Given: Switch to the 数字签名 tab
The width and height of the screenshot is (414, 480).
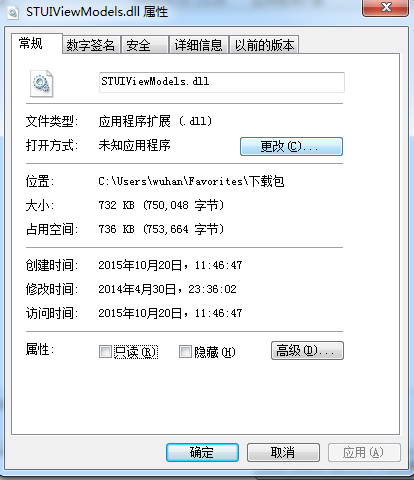Looking at the screenshot, I should [x=91, y=45].
